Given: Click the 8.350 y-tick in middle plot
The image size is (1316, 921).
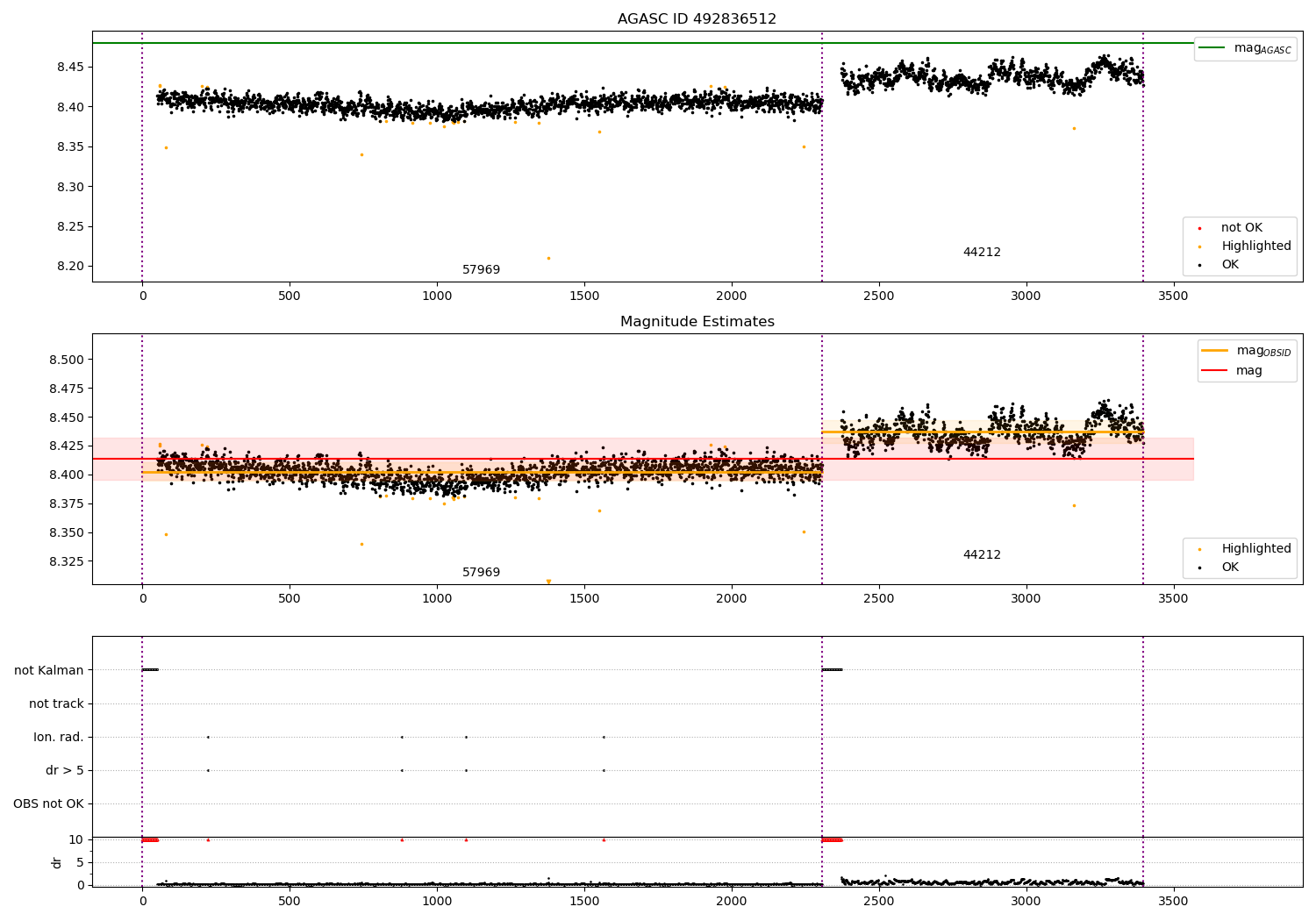Looking at the screenshot, I should pyautogui.click(x=67, y=533).
